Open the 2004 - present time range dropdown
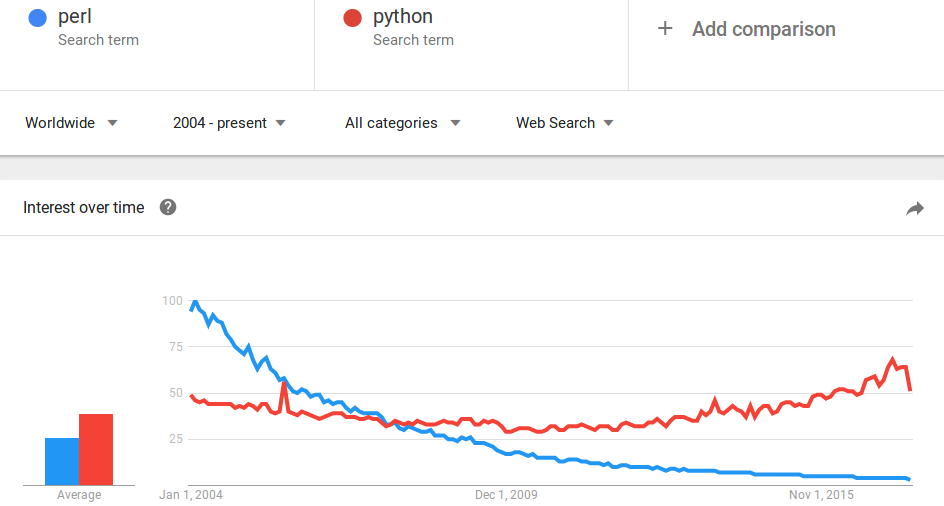Image resolution: width=944 pixels, height=506 pixels. pyautogui.click(x=229, y=123)
